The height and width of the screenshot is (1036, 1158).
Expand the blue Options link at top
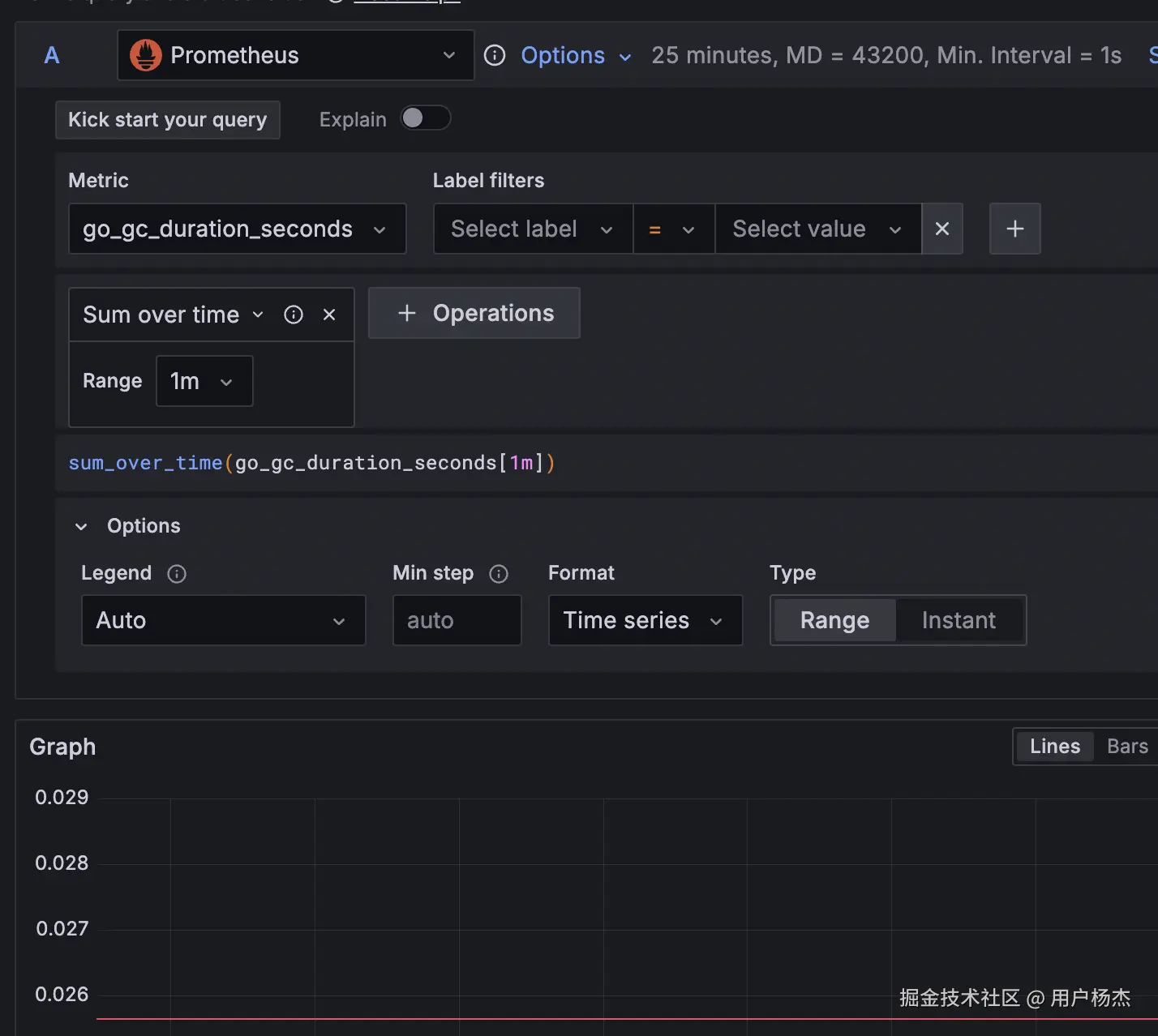coord(576,55)
